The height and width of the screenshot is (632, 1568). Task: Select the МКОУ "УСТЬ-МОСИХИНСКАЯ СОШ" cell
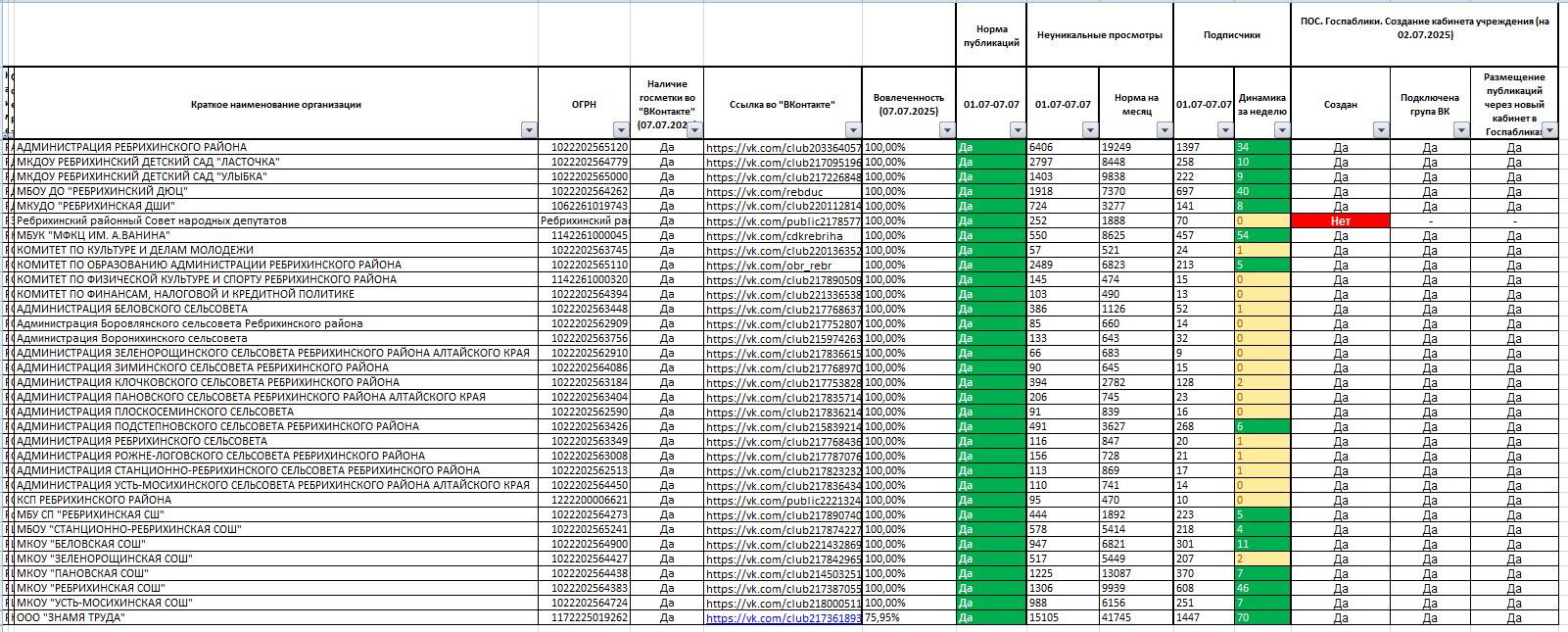[276, 604]
